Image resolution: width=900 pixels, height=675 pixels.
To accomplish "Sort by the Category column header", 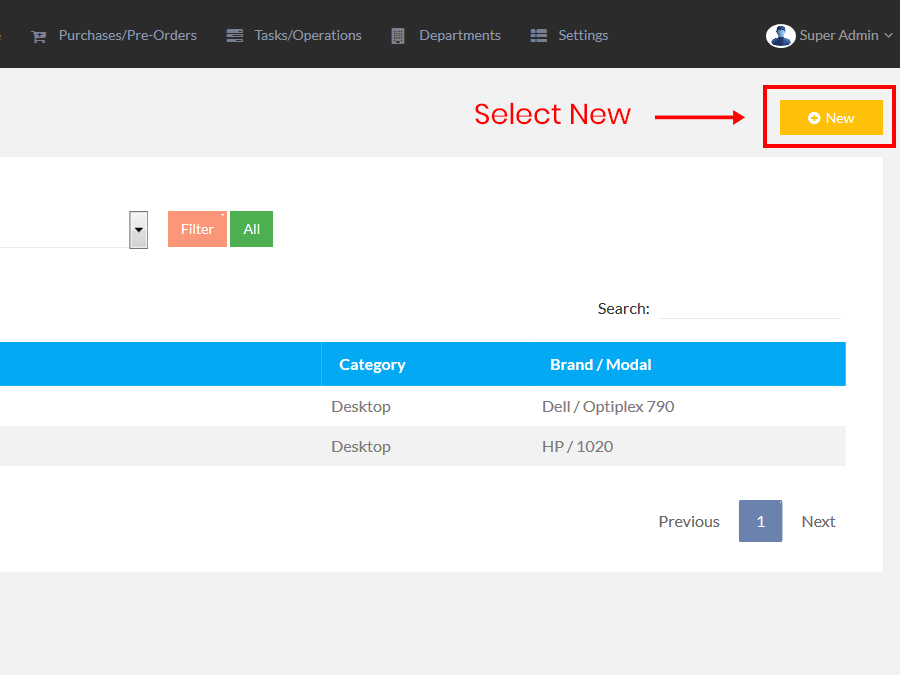I will 372,365.
